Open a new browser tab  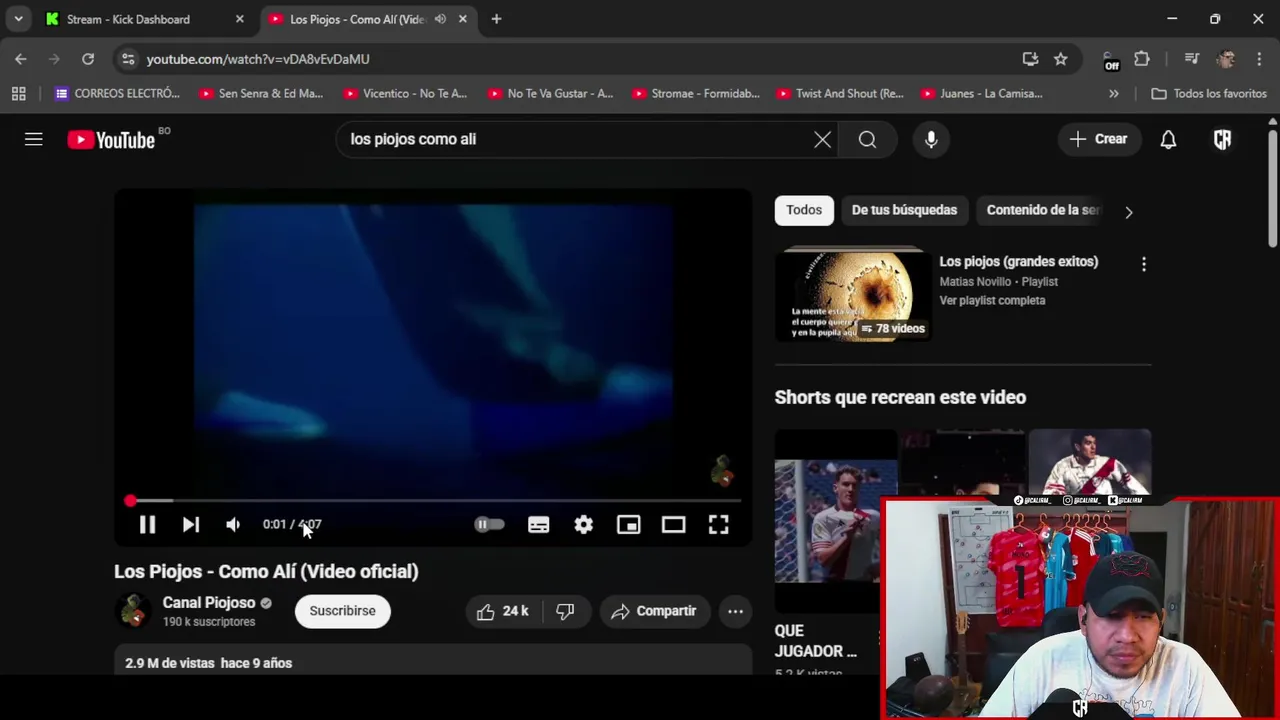(x=496, y=19)
